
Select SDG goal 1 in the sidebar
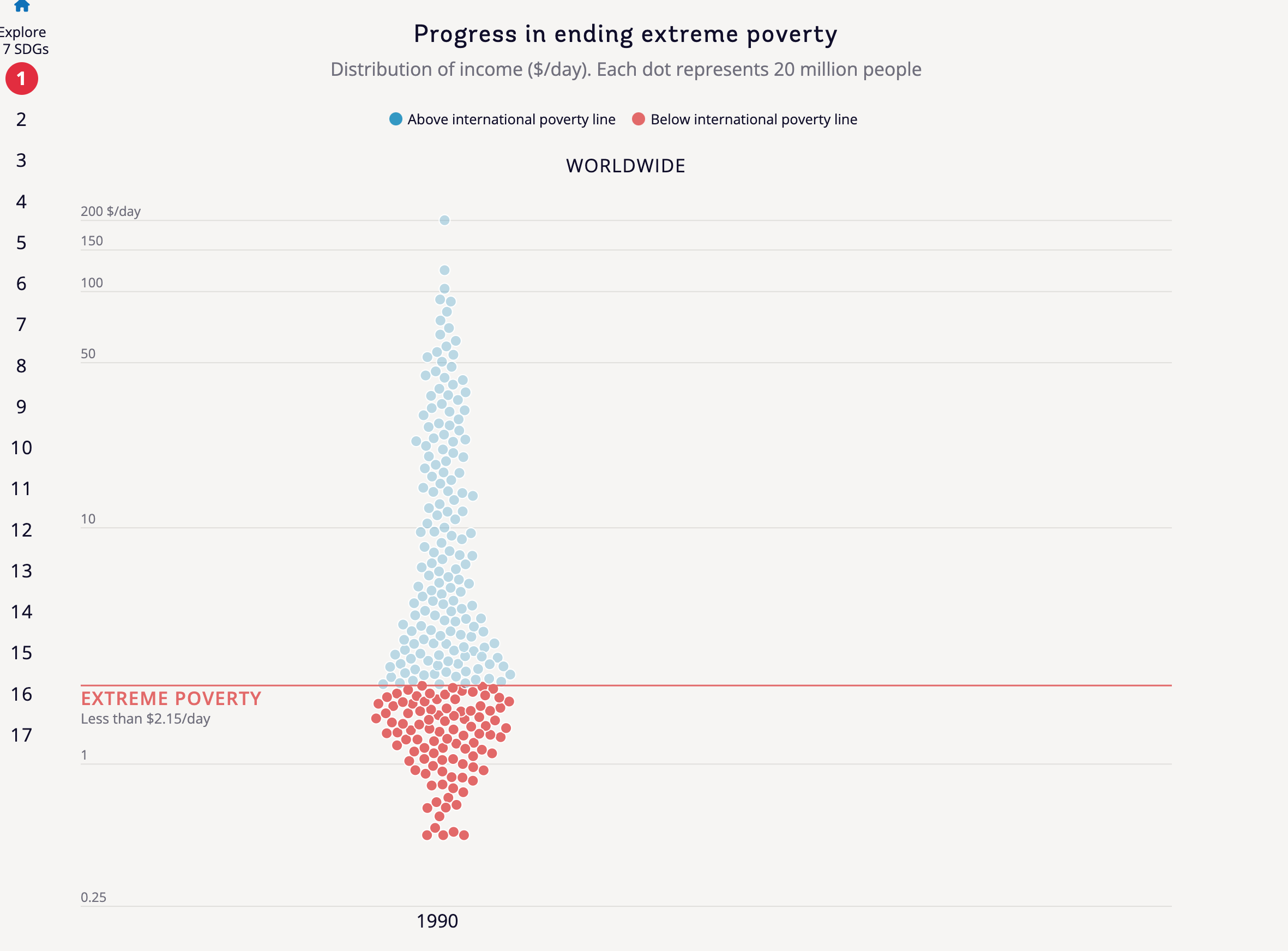pyautogui.click(x=21, y=79)
